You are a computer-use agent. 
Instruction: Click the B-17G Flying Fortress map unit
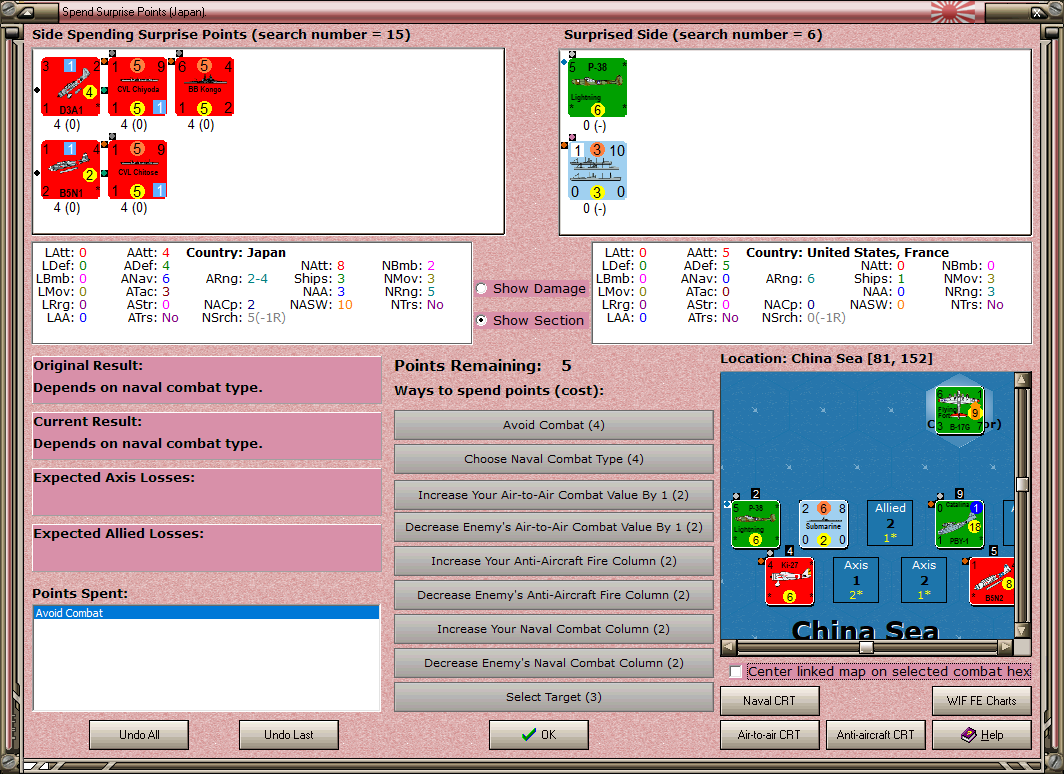(960, 410)
